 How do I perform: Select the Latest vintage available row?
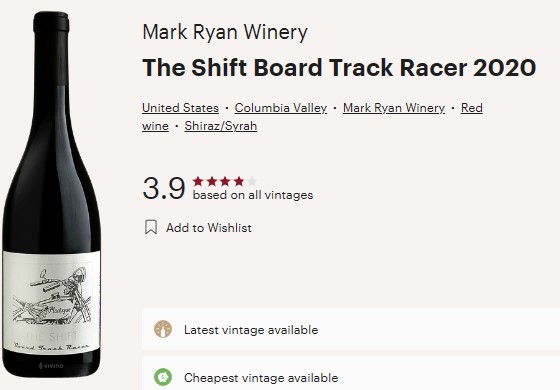click(351, 329)
